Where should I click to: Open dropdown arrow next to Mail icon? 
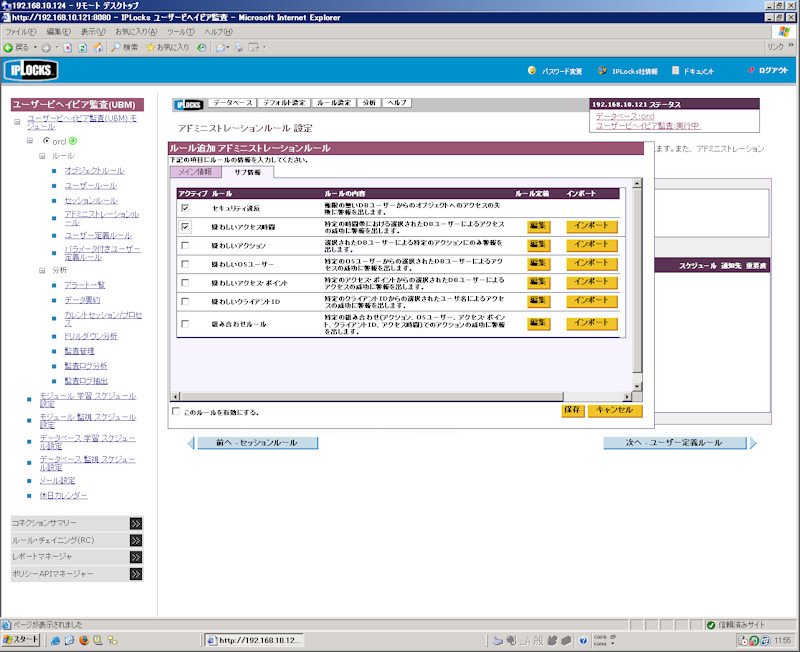228,47
